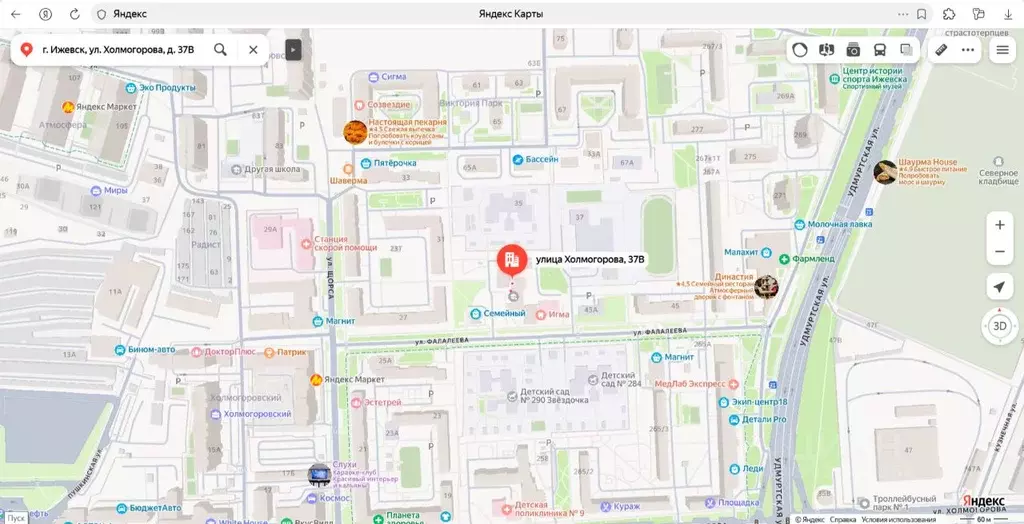1024x524 pixels.
Task: Expand the collapsed side panel arrow
Action: coord(293,49)
